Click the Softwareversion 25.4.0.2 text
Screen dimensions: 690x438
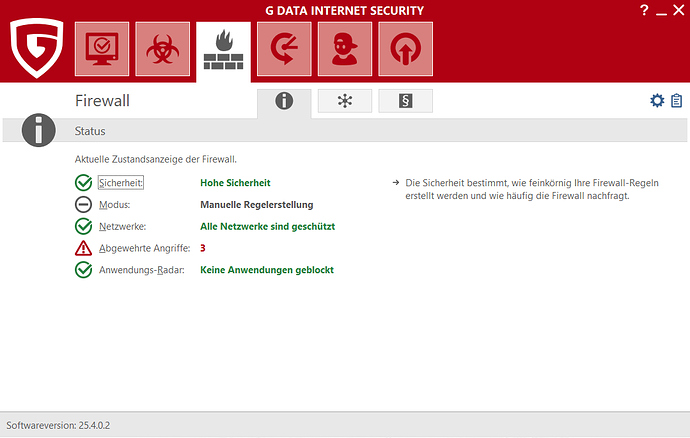pos(58,425)
